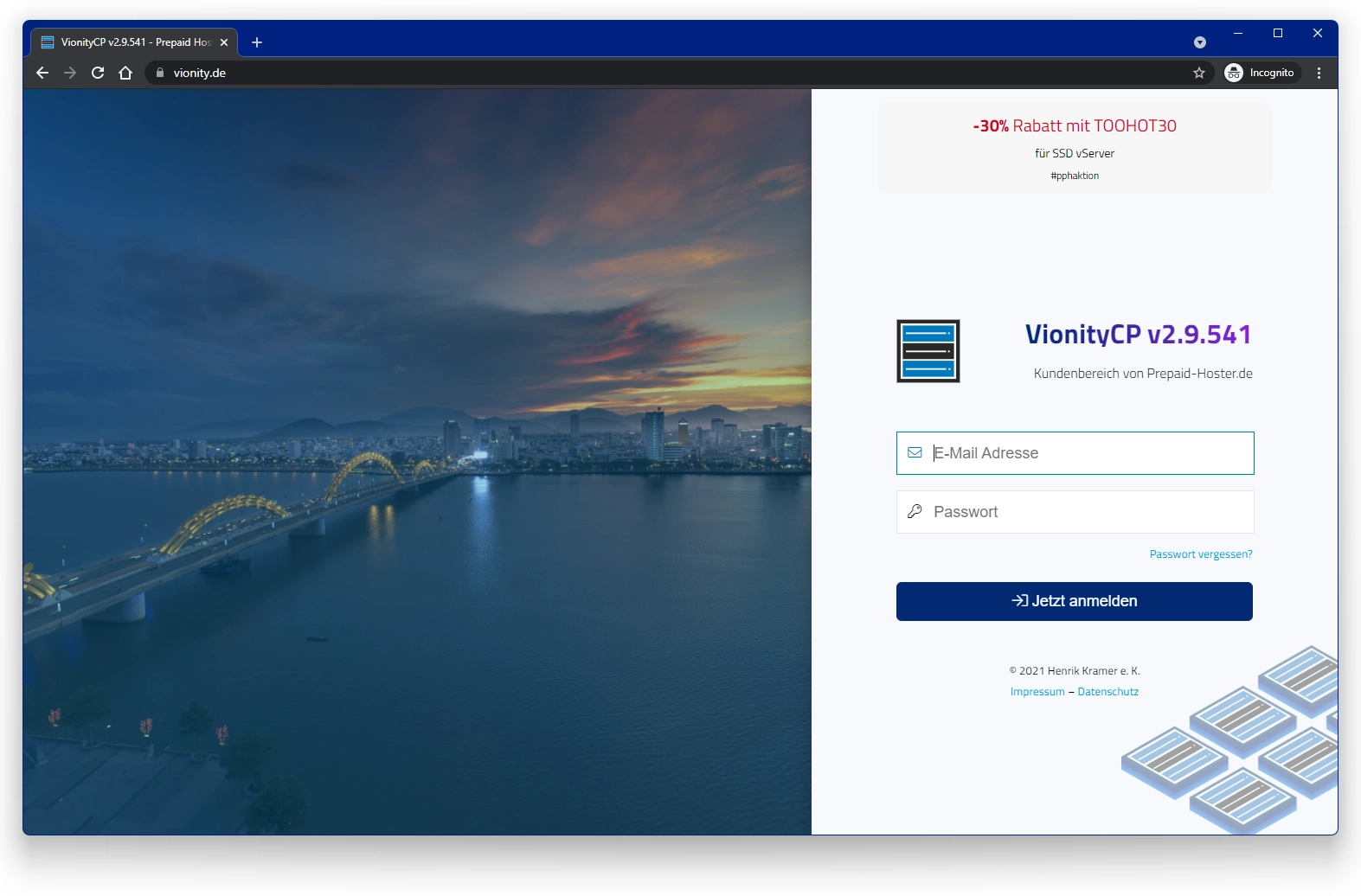
Task: Click the envelope icon in email field
Action: pos(915,452)
